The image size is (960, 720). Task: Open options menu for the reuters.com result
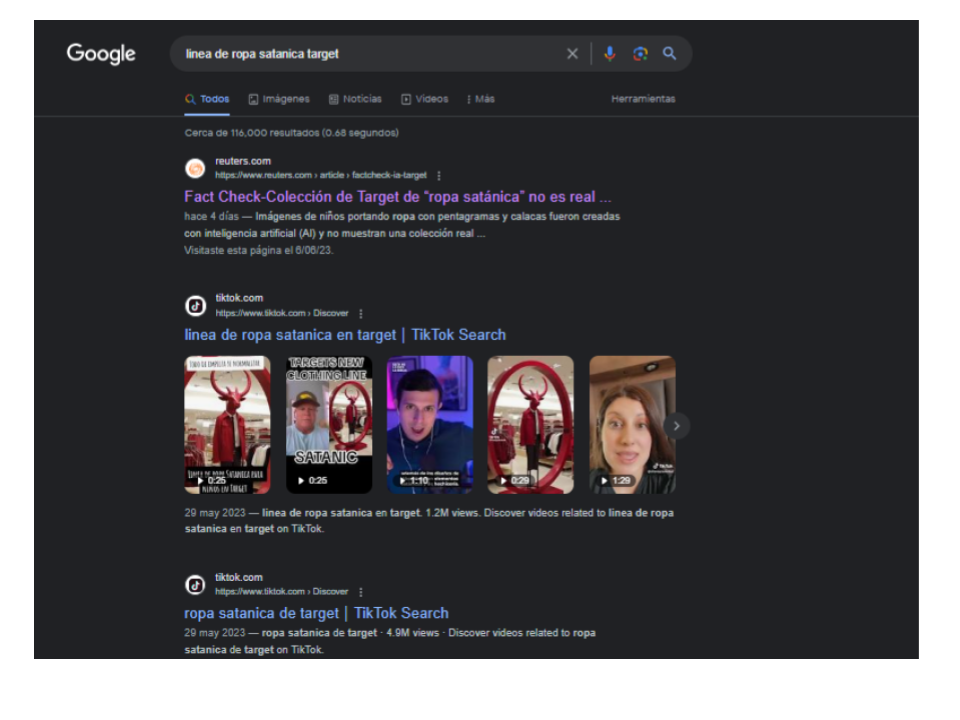click(439, 176)
